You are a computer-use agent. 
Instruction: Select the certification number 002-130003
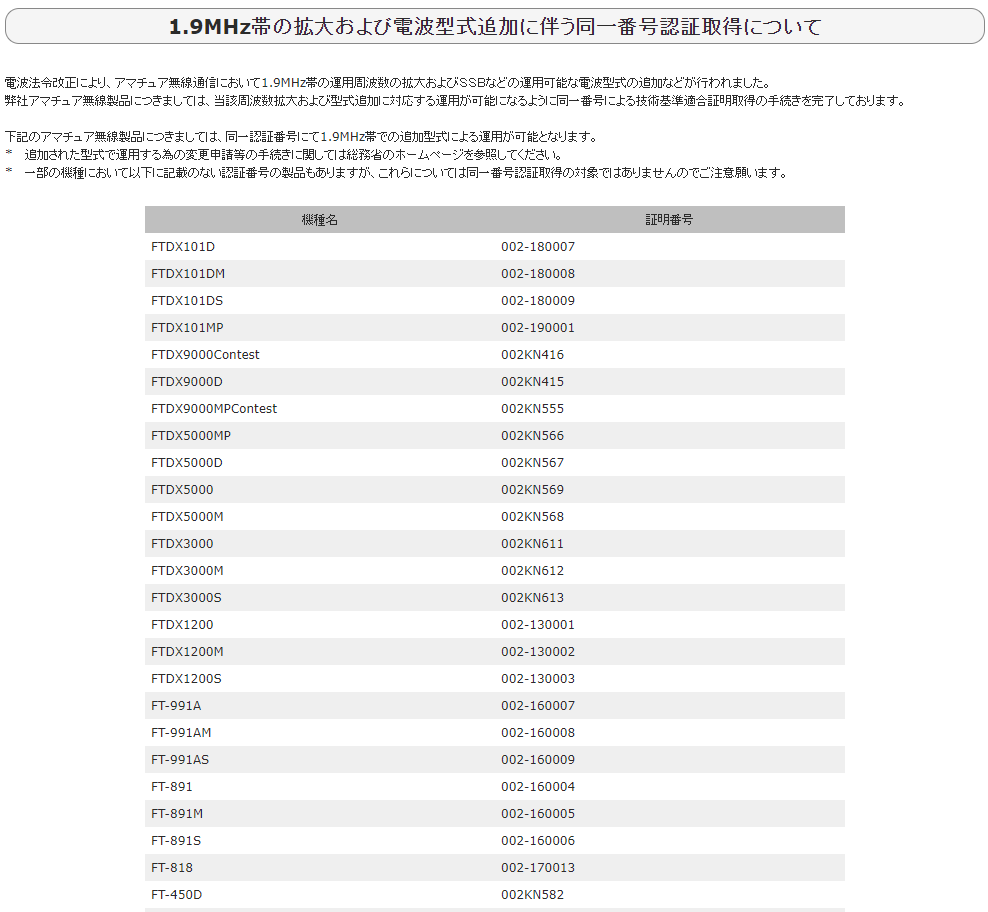538,679
